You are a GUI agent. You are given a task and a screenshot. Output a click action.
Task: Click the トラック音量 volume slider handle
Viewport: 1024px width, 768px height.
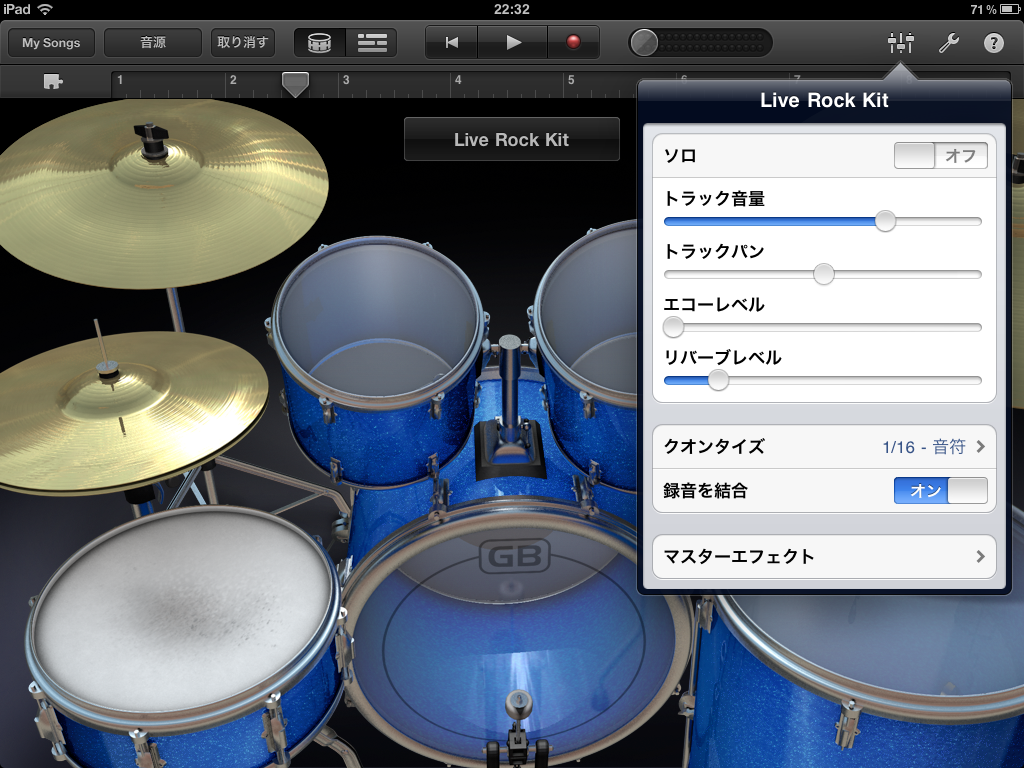[885, 221]
